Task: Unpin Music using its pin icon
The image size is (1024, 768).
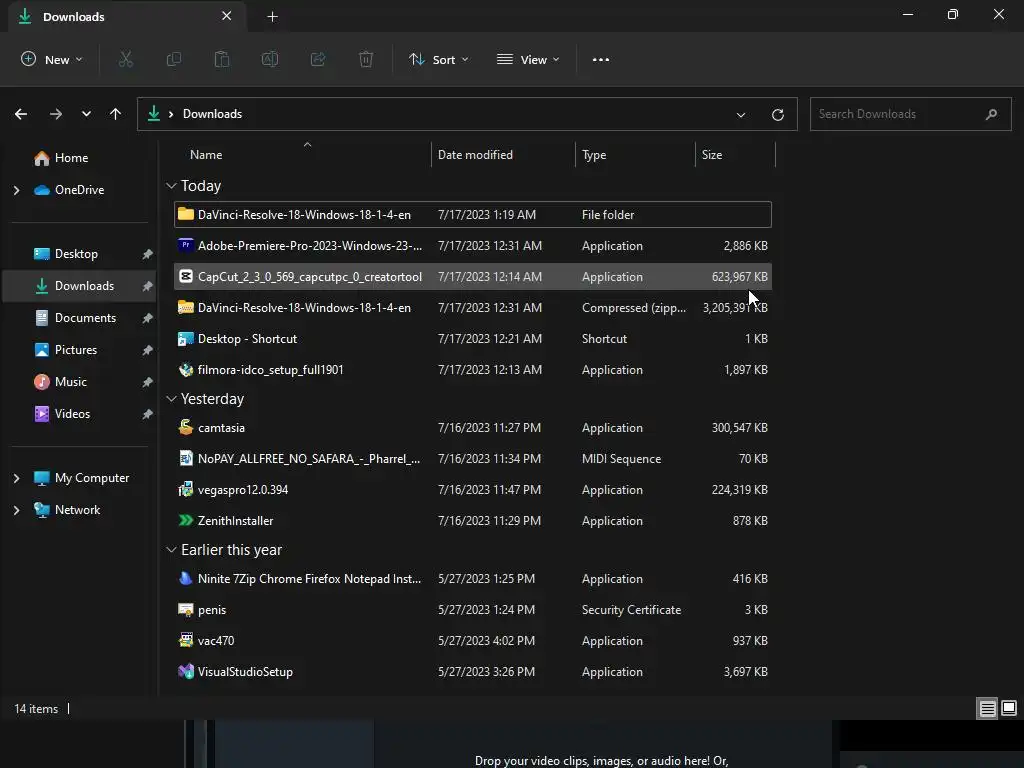Action: [148, 382]
